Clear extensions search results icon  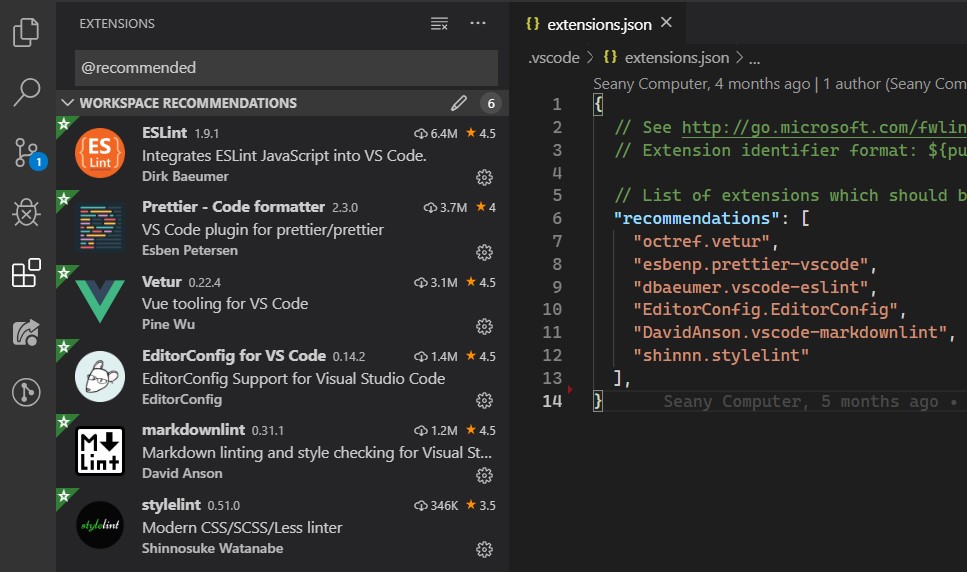[439, 23]
